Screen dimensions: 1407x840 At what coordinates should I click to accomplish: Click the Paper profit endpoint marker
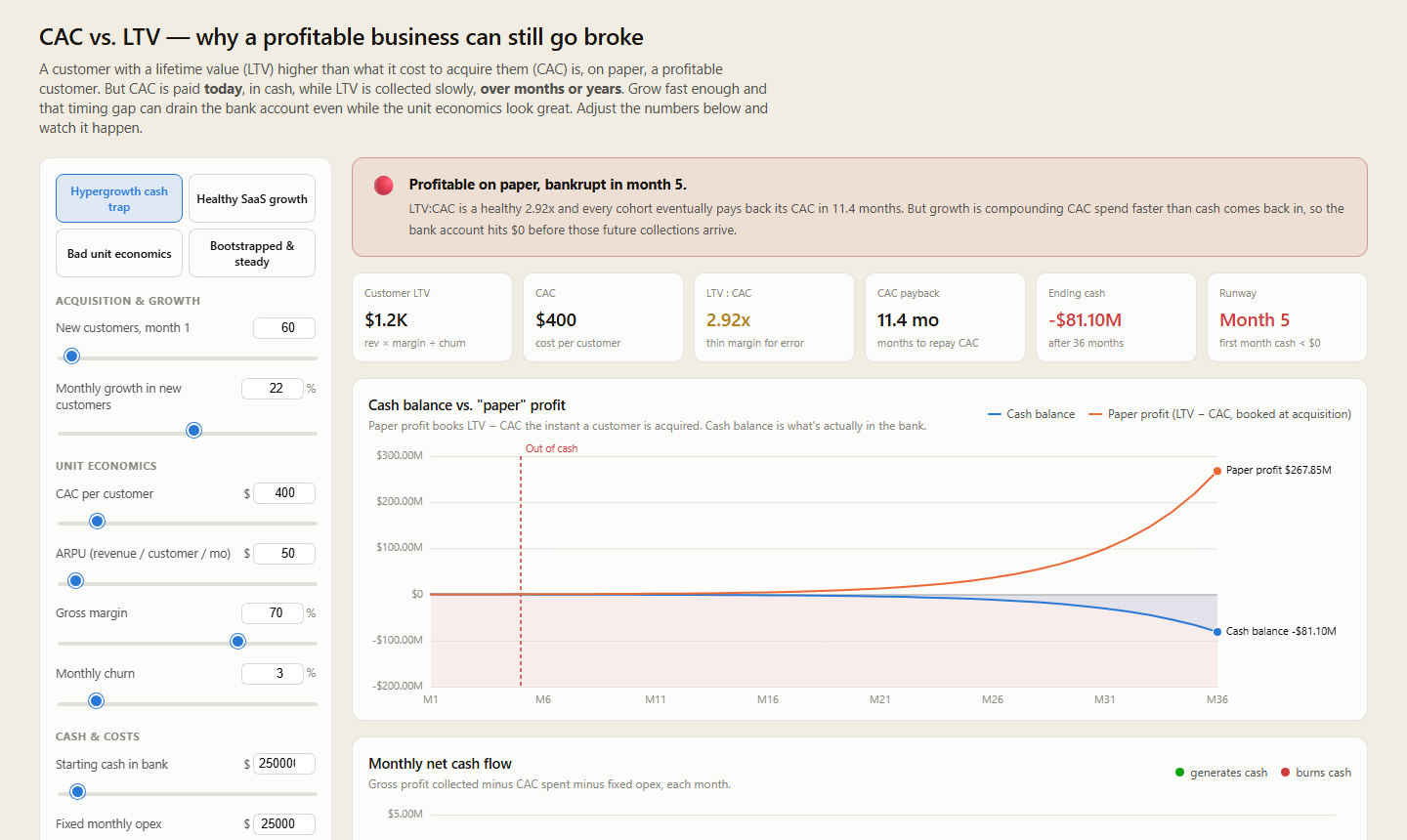coord(1217,471)
